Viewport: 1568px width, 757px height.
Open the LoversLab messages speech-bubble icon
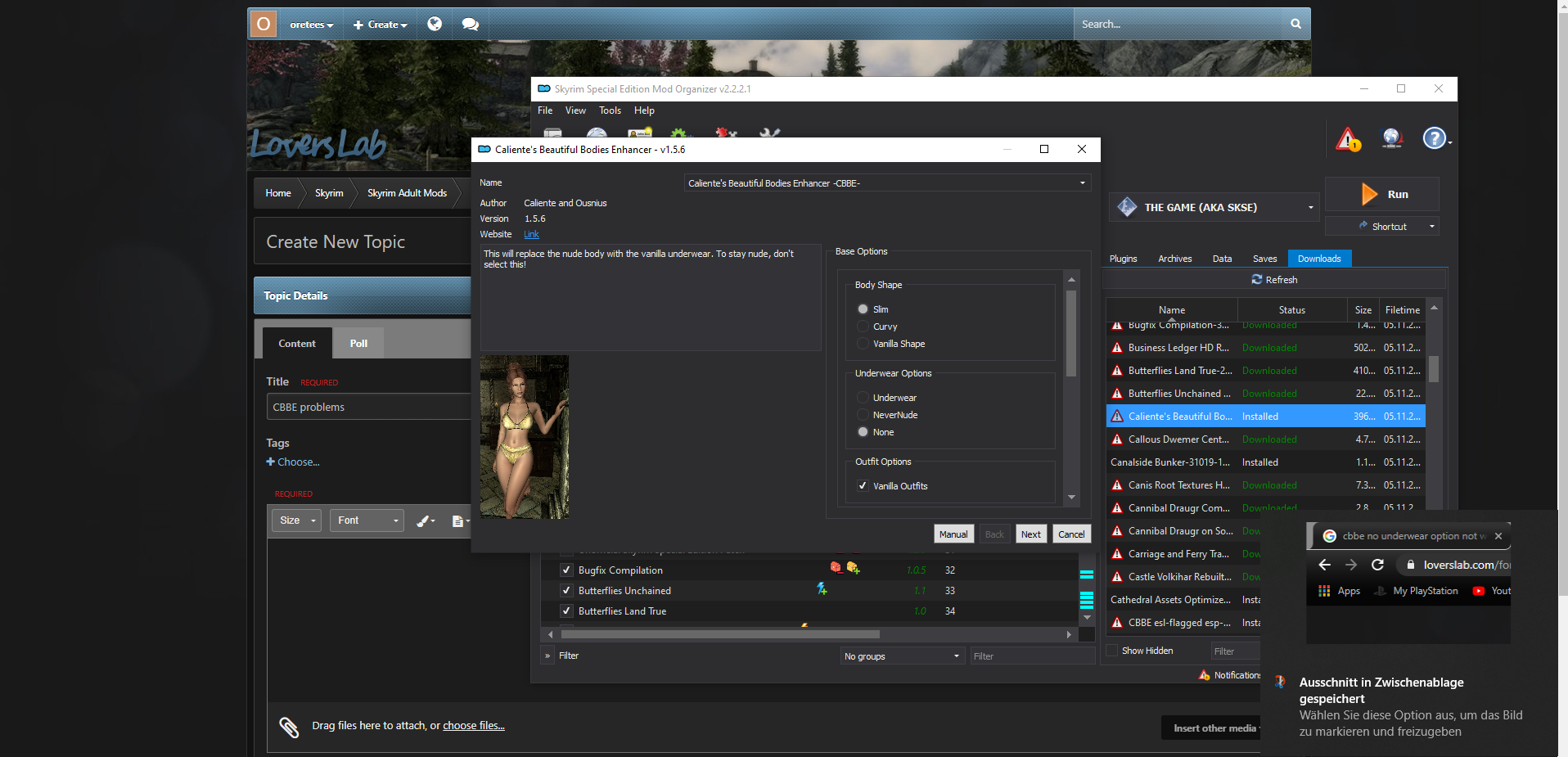[470, 25]
